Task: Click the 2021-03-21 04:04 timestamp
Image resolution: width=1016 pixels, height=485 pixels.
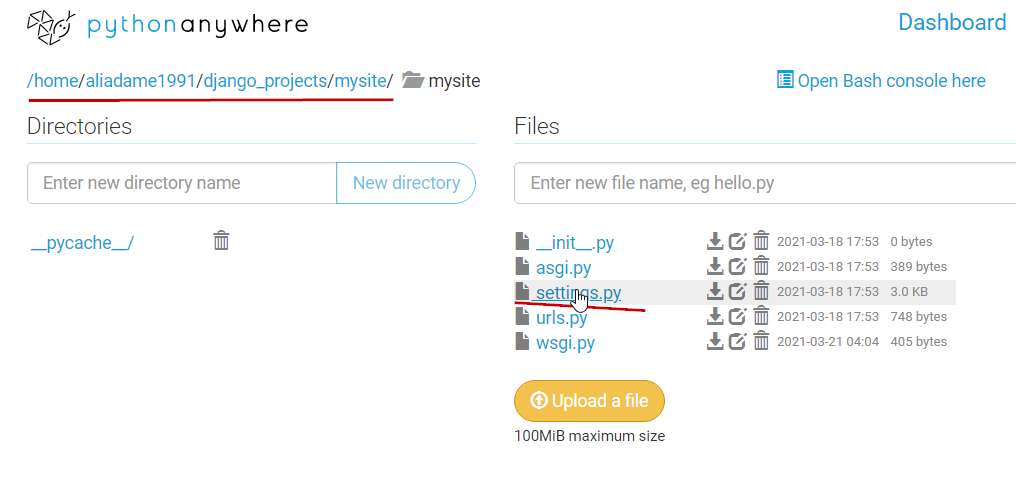Action: (828, 342)
